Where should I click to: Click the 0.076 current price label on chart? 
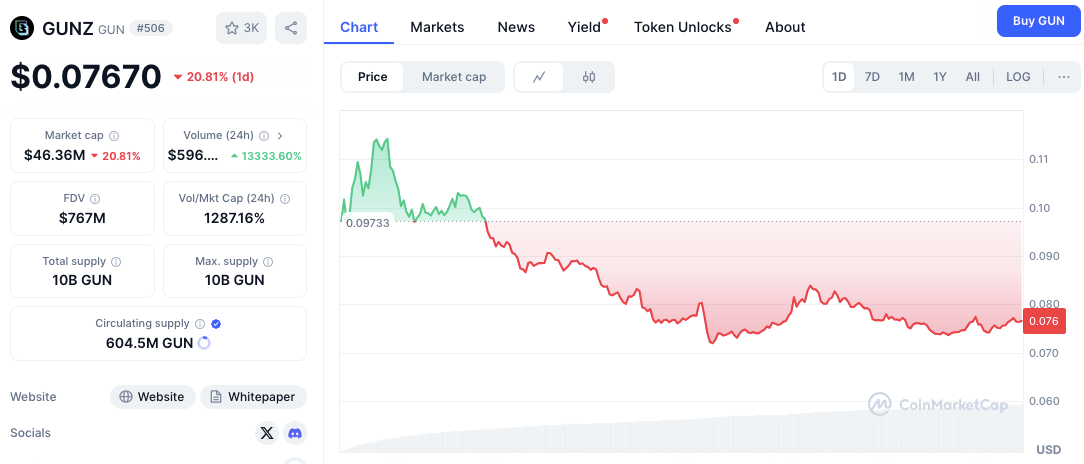pos(1045,321)
